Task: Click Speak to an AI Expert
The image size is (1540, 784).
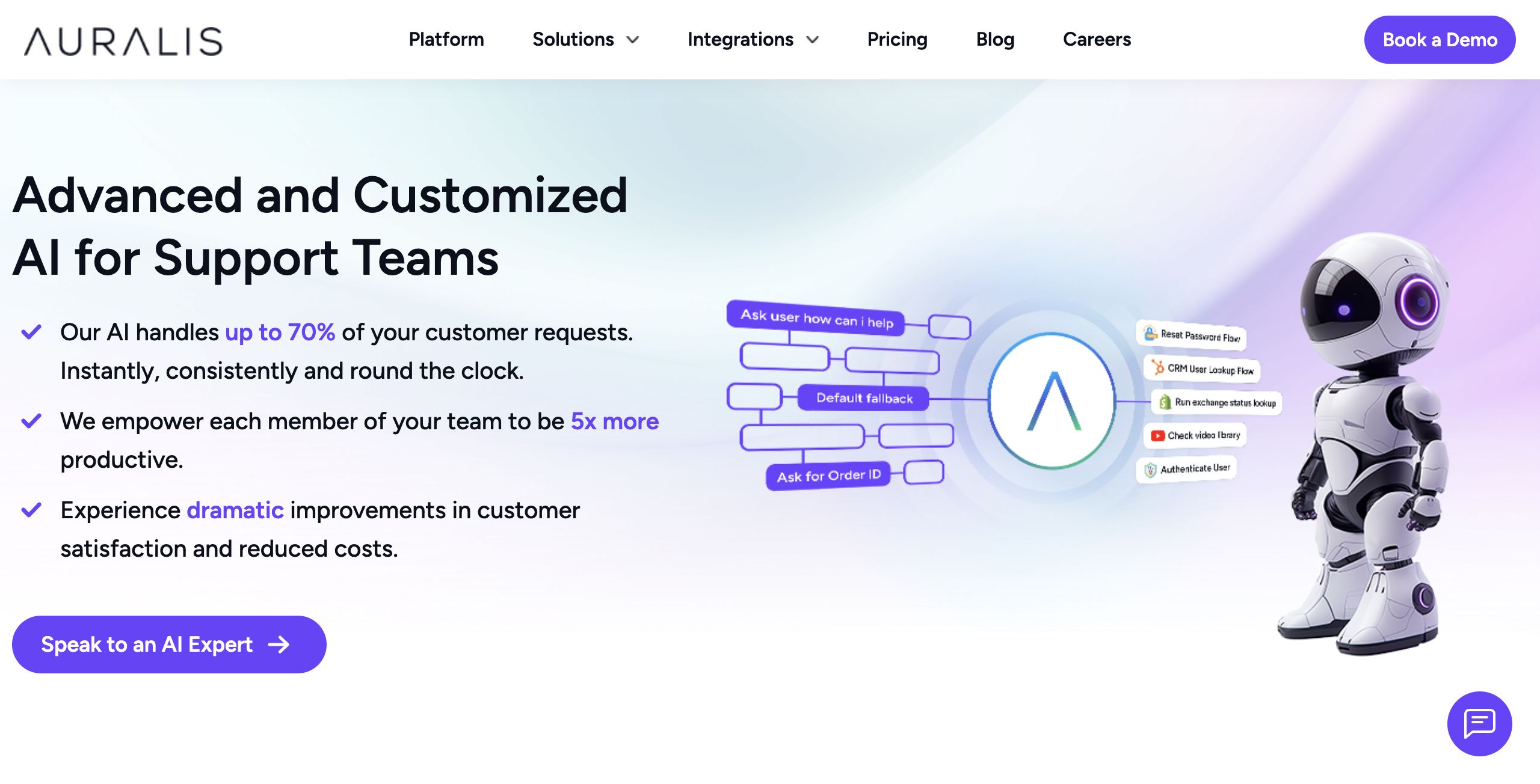Action: (146, 644)
